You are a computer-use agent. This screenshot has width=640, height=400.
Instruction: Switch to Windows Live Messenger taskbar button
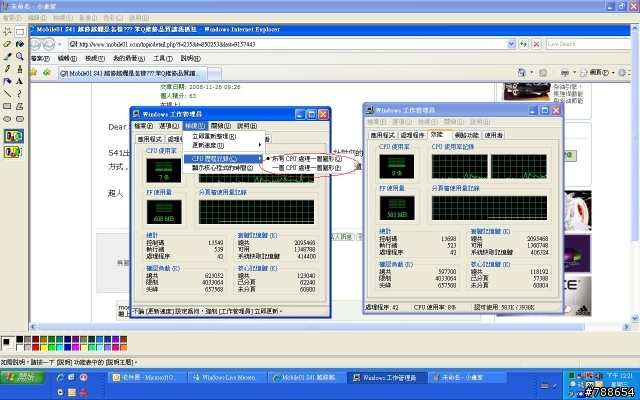tap(227, 378)
